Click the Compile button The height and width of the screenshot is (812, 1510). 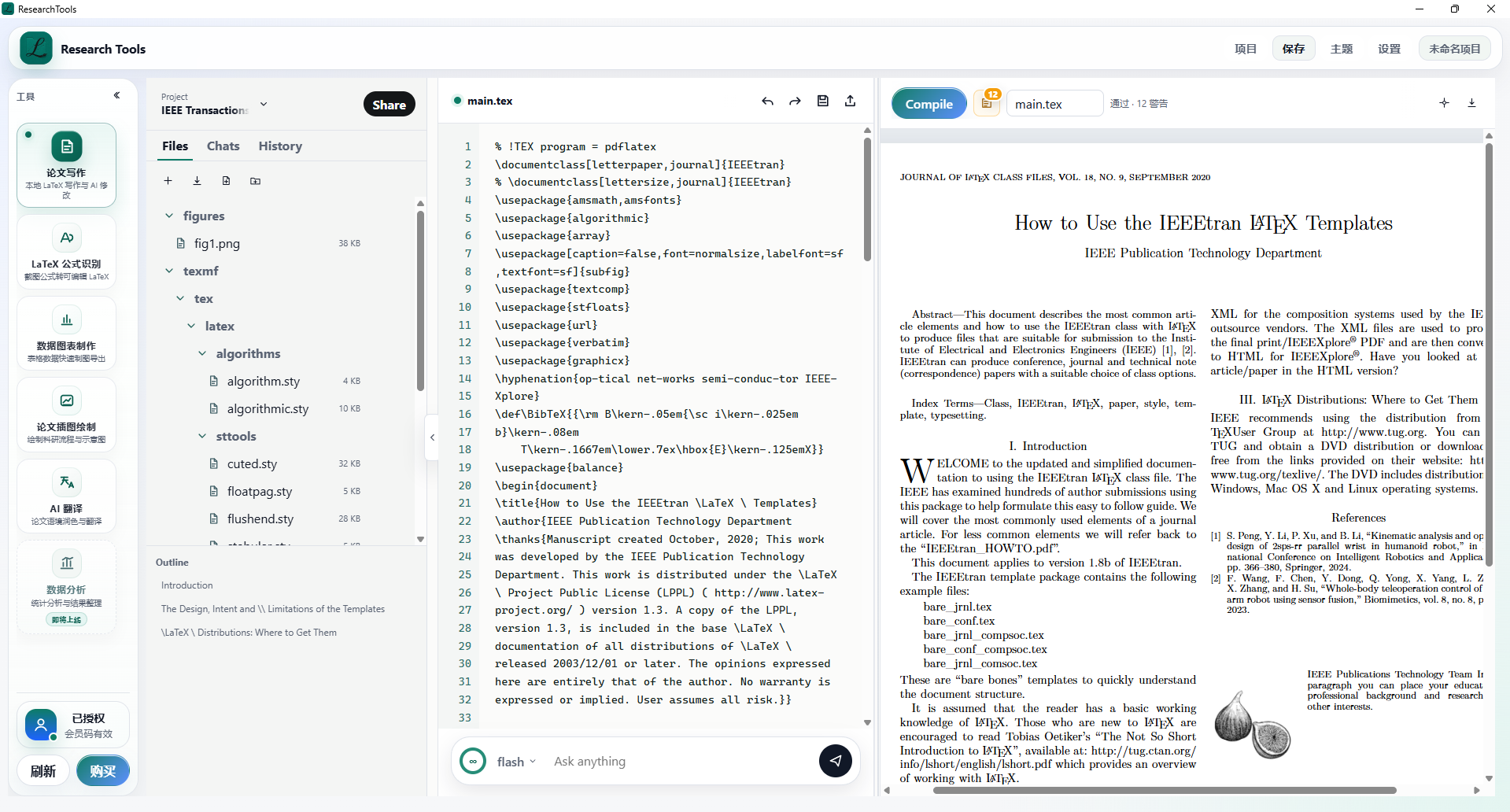[x=929, y=104]
